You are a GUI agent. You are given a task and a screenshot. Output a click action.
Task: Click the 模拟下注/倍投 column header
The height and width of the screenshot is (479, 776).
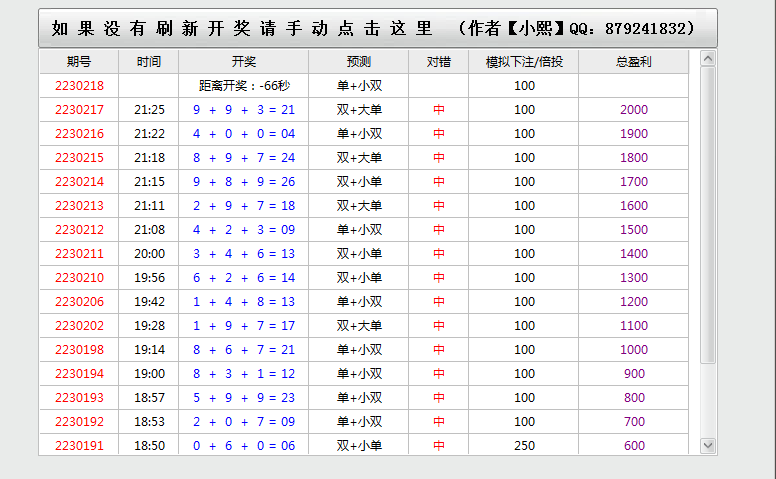pyautogui.click(x=524, y=62)
